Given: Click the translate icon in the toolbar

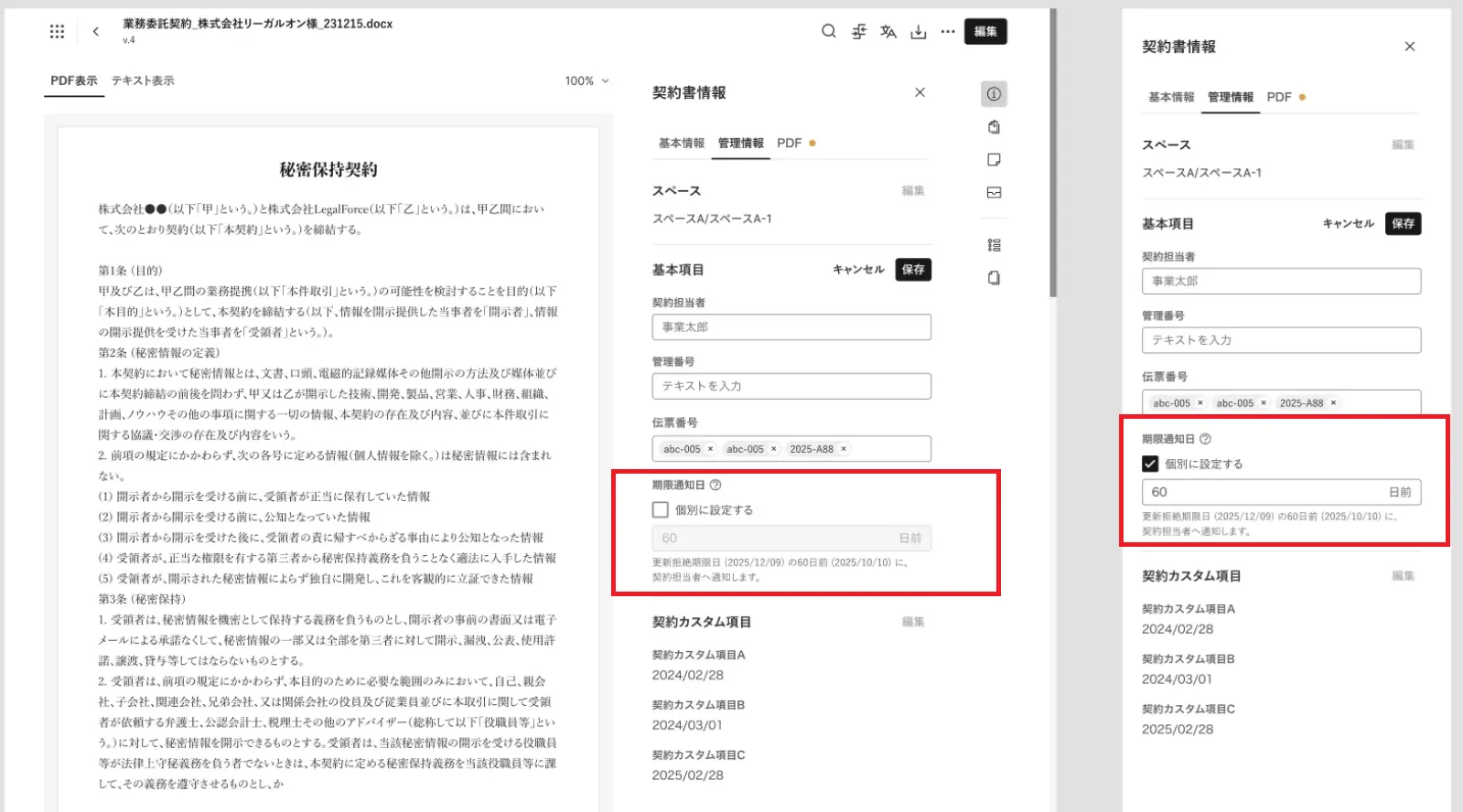Looking at the screenshot, I should pos(887,32).
